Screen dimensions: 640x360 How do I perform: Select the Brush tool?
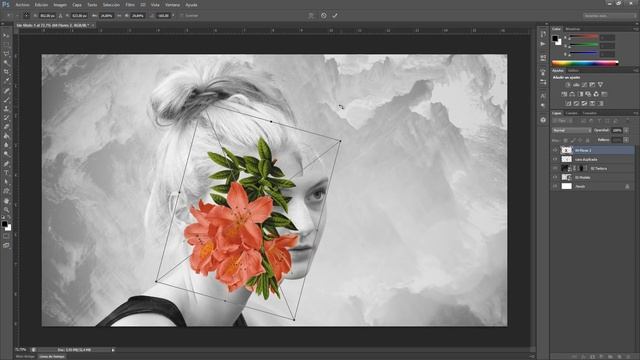pos(6,99)
